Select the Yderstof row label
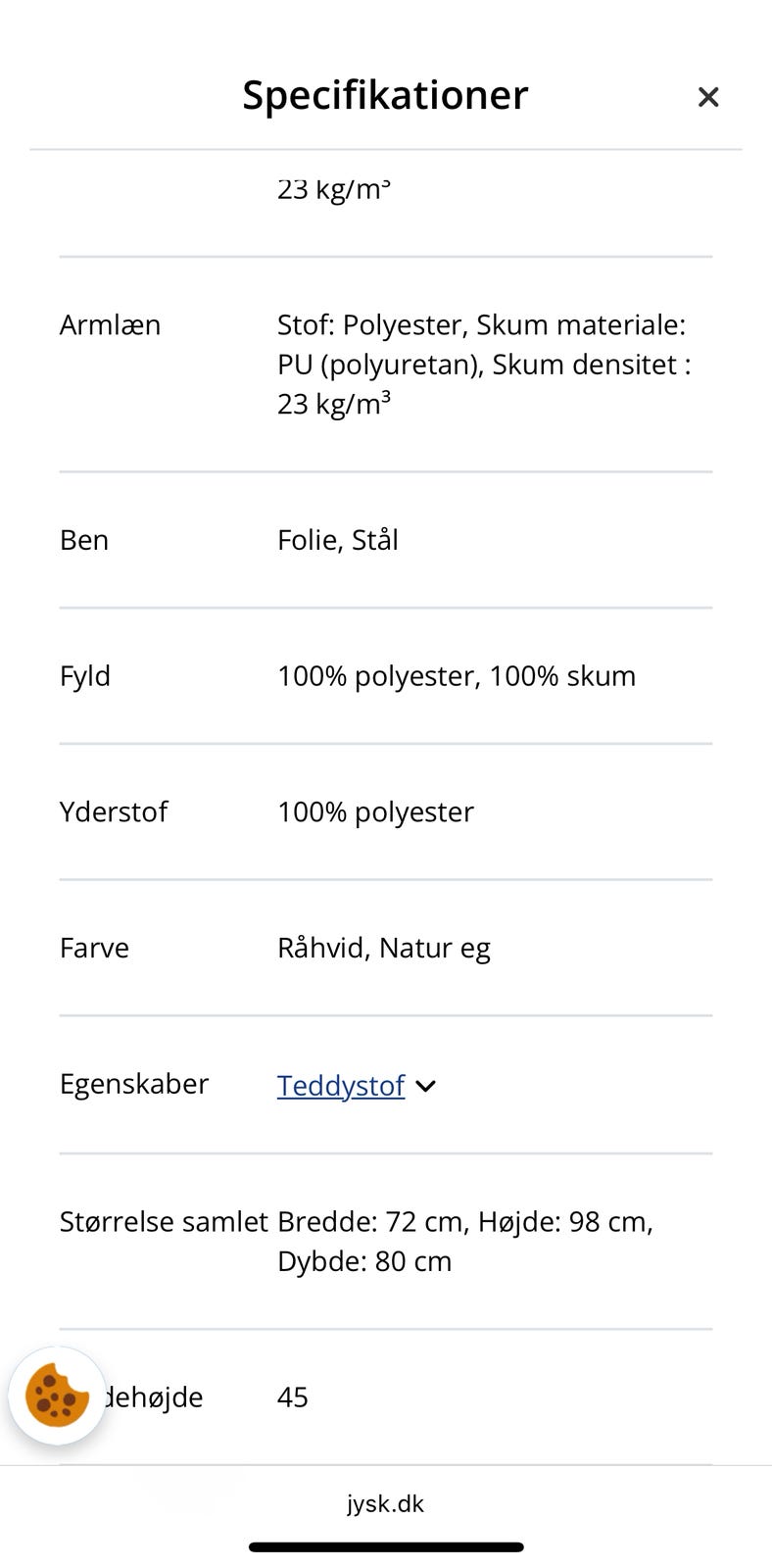Image resolution: width=772 pixels, height=1568 pixels. pyautogui.click(x=114, y=811)
